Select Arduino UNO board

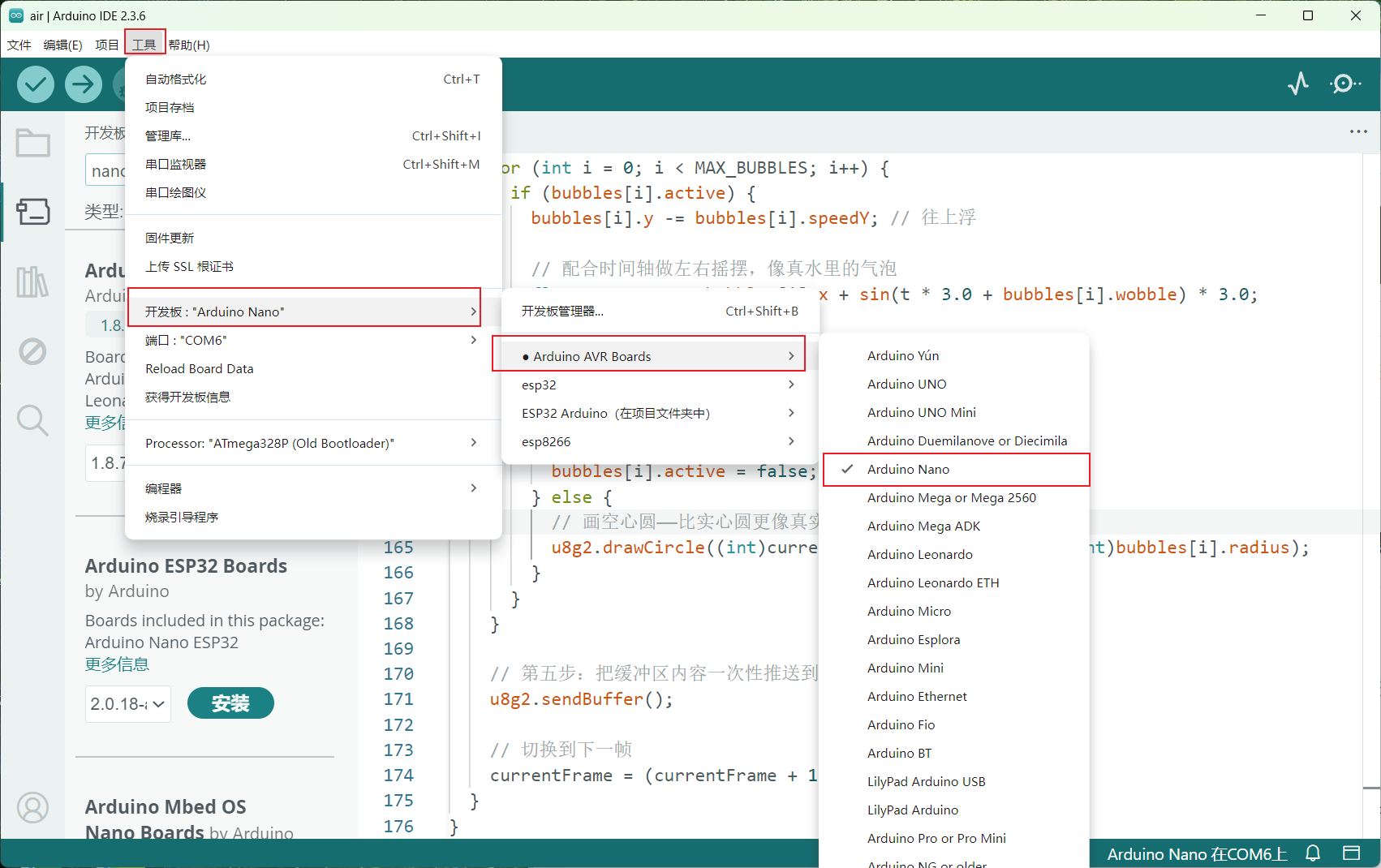click(954, 384)
